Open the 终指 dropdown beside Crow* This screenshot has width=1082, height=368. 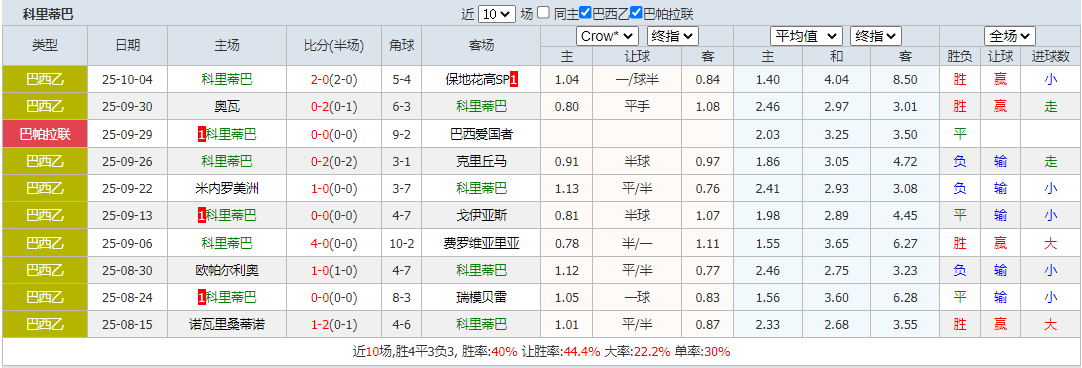(x=674, y=36)
